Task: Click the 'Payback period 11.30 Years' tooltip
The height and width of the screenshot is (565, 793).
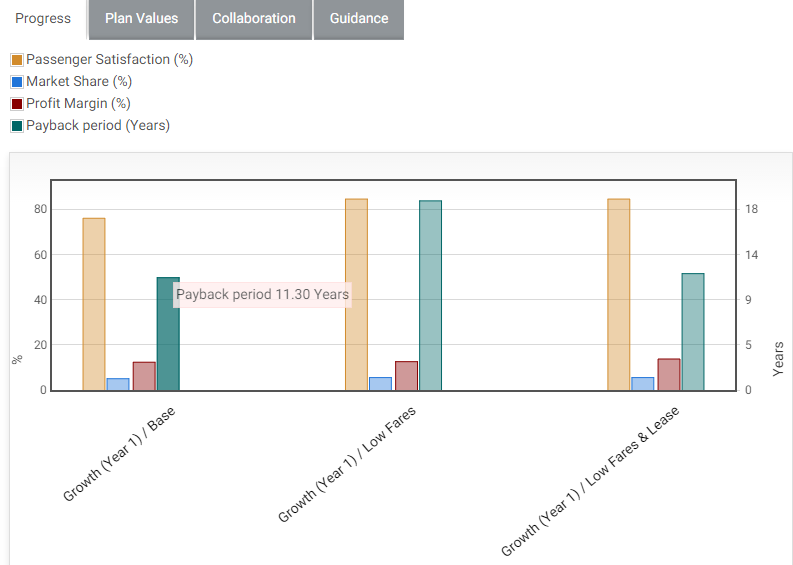Action: (262, 295)
